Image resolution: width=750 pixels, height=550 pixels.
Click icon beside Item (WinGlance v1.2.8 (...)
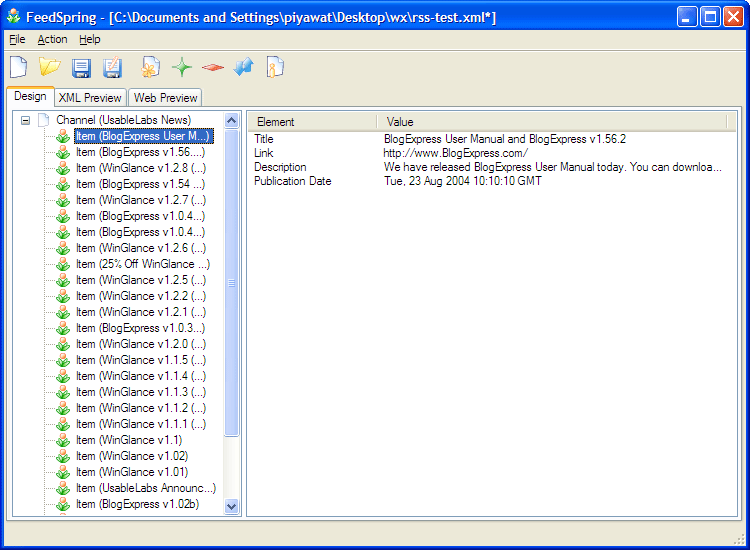pos(63,168)
